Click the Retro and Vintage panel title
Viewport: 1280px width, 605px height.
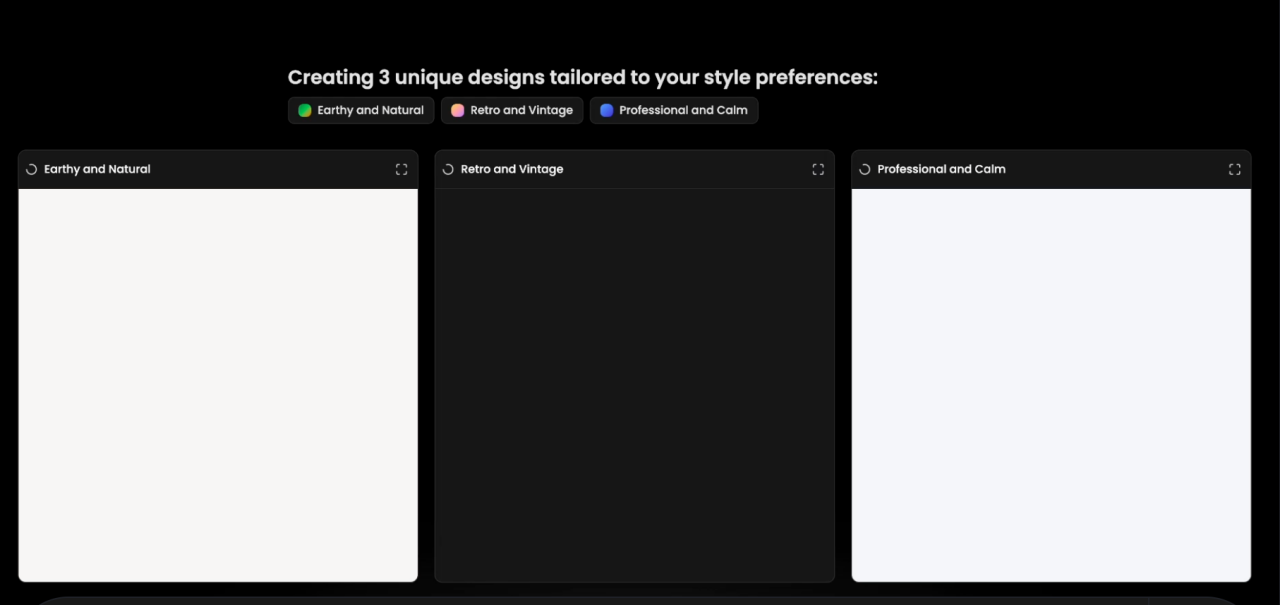point(512,169)
